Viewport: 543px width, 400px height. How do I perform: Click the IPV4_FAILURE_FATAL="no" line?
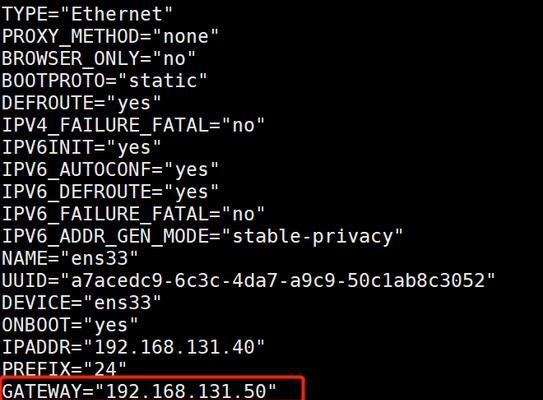pyautogui.click(x=133, y=125)
